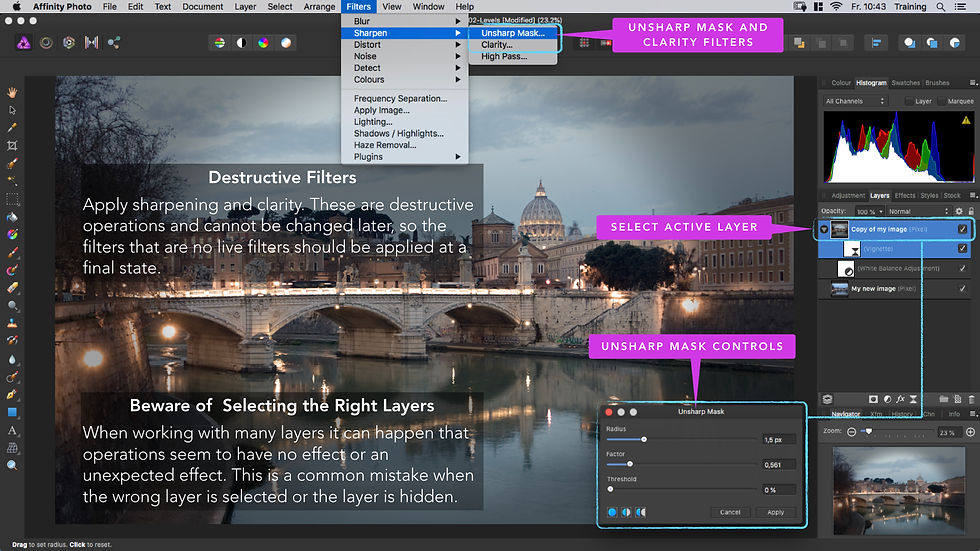Open layer settings cog icon

coord(959,211)
